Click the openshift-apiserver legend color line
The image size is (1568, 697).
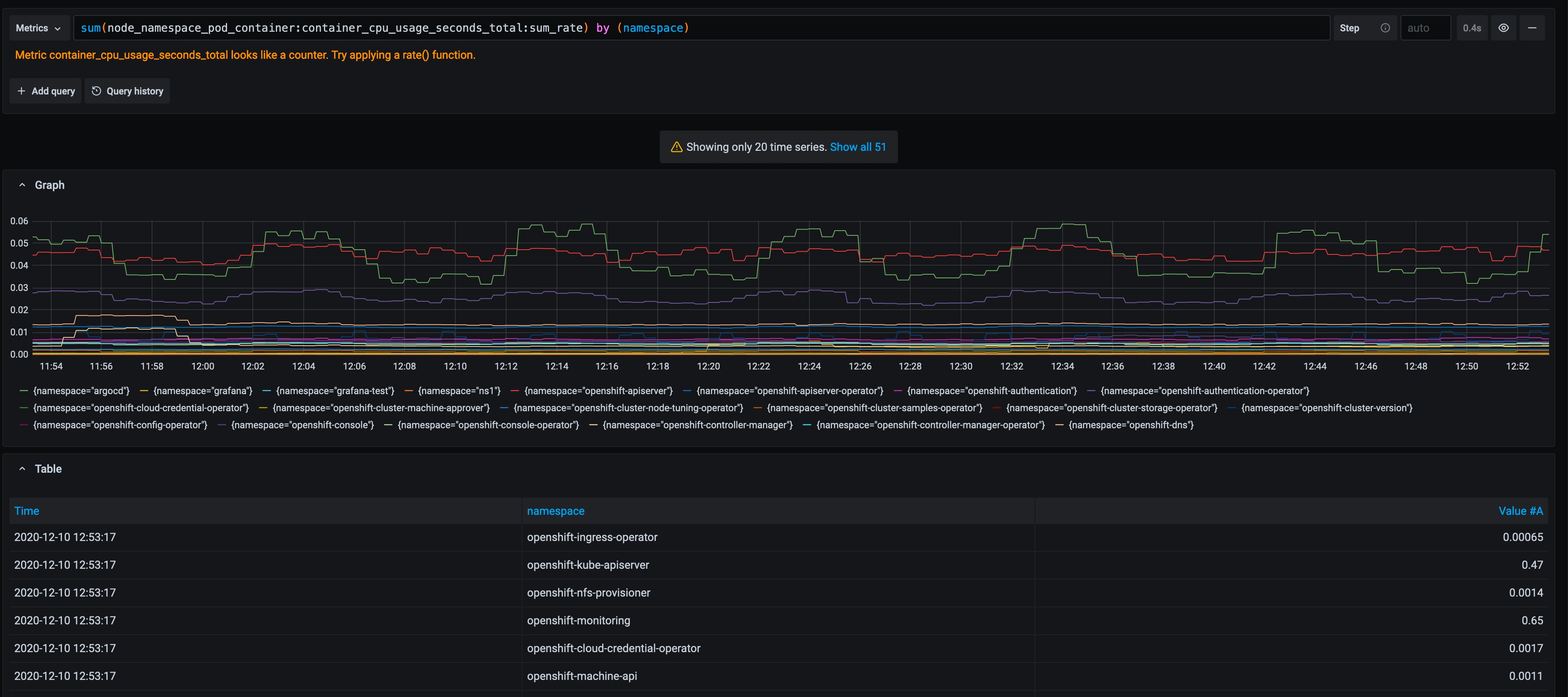(x=515, y=391)
